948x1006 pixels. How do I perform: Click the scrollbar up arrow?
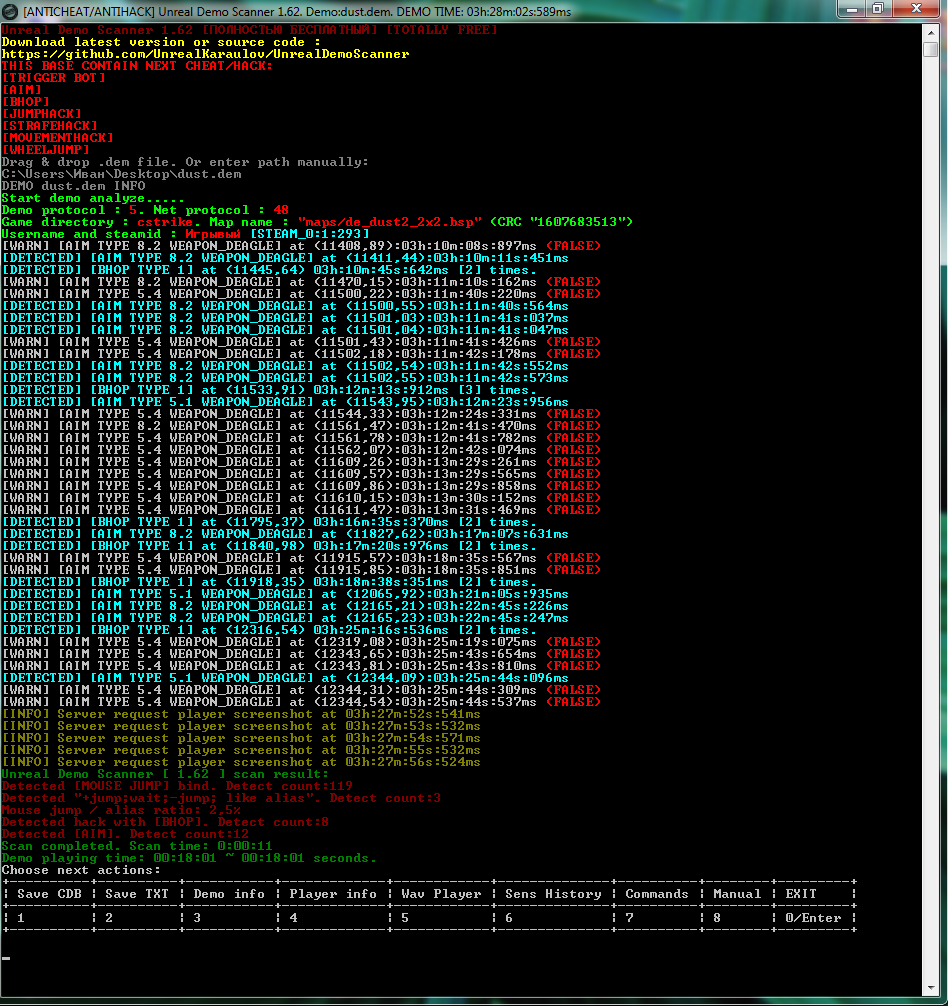(931, 31)
